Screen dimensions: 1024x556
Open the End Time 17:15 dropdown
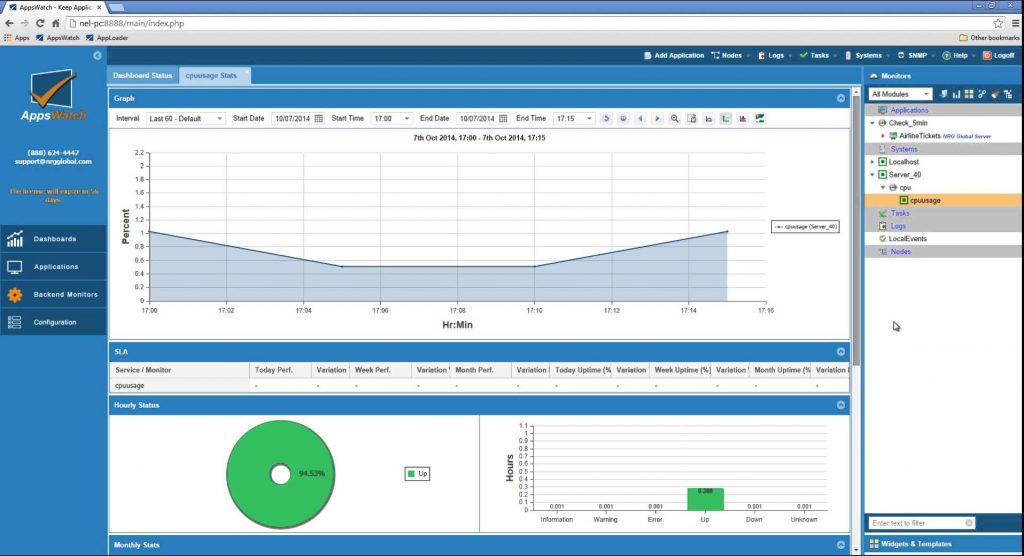click(x=575, y=118)
